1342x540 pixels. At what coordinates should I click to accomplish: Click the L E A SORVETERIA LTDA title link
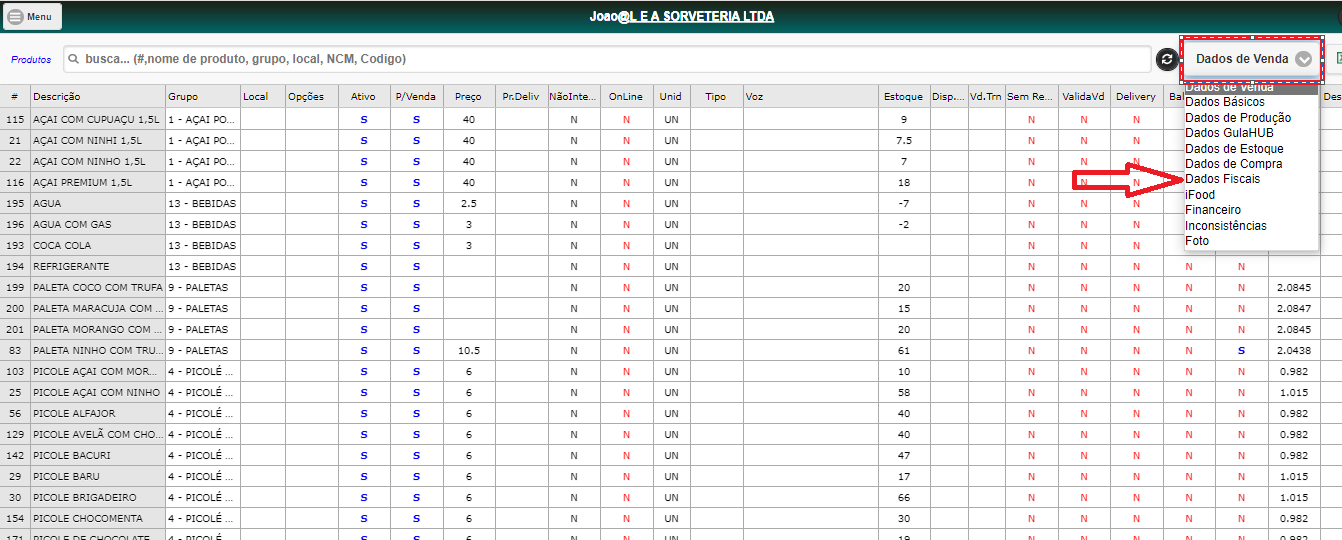704,17
